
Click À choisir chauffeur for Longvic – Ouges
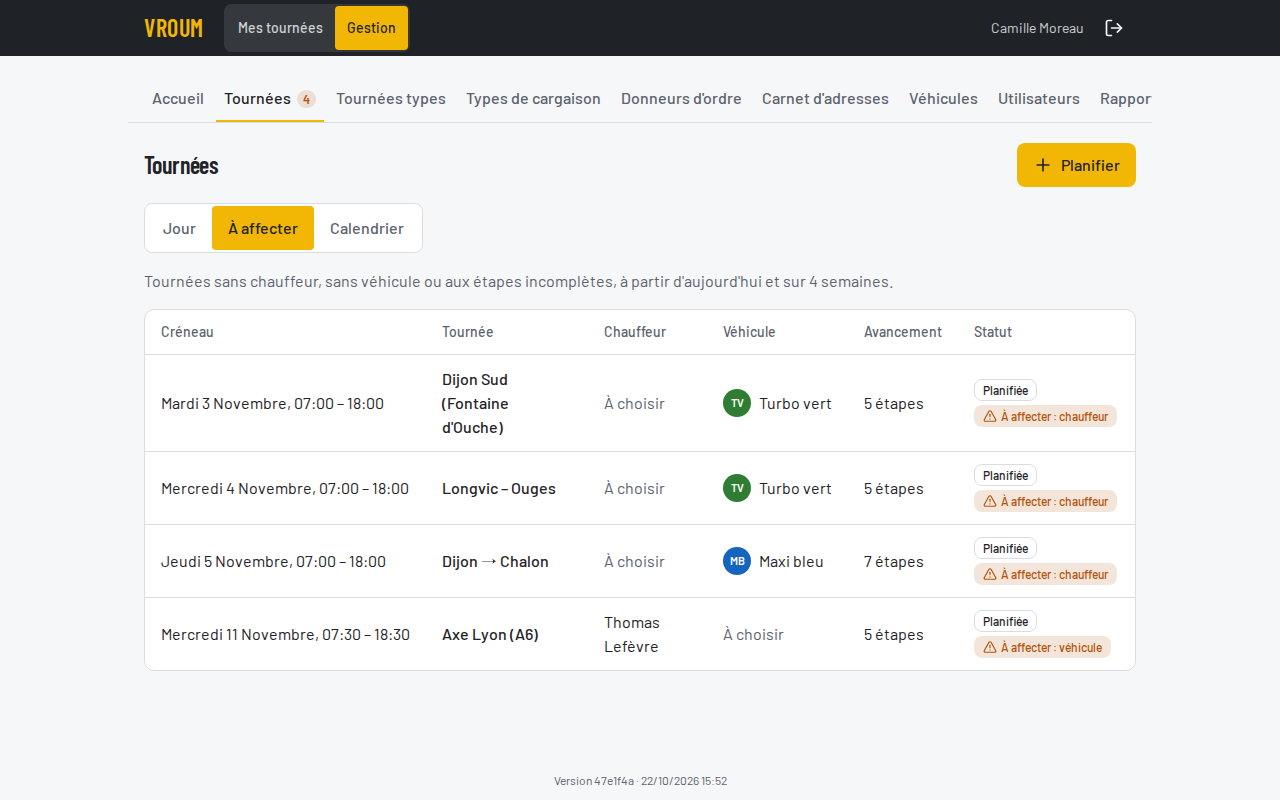634,488
